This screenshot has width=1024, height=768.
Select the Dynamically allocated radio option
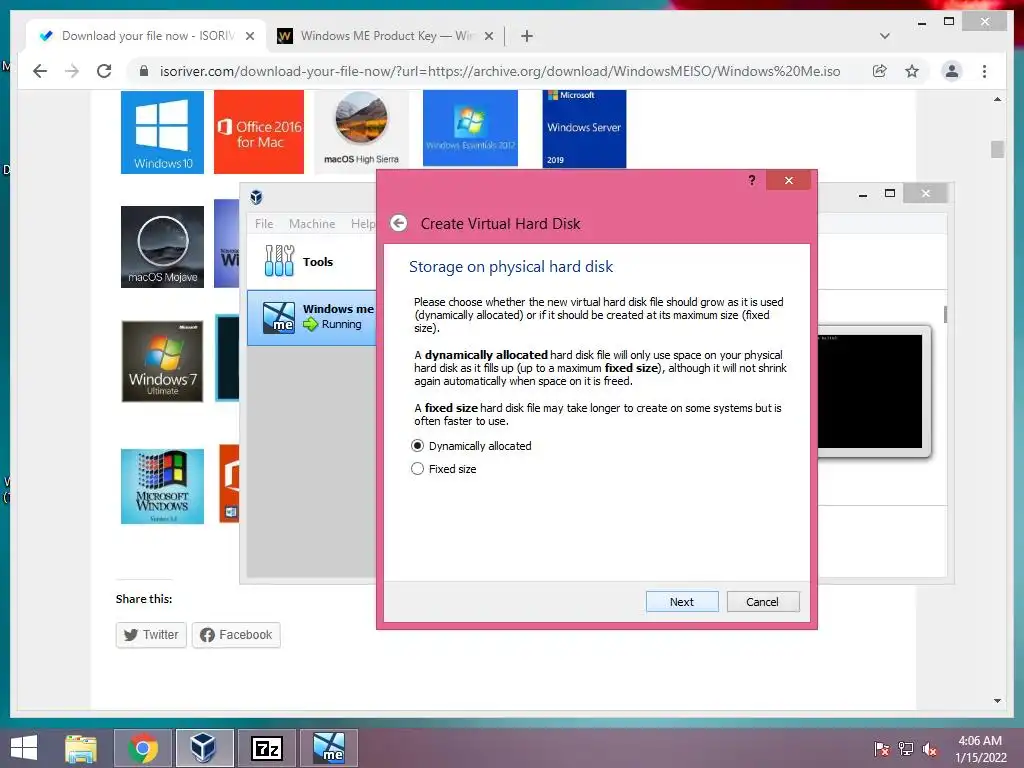point(471,446)
